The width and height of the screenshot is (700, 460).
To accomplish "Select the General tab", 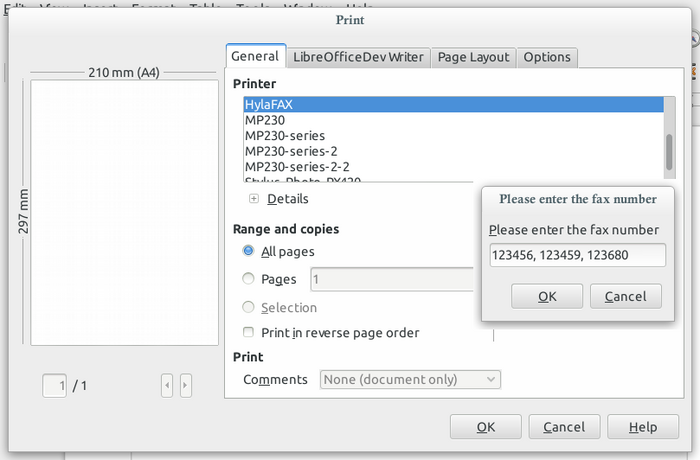I will pyautogui.click(x=255, y=57).
